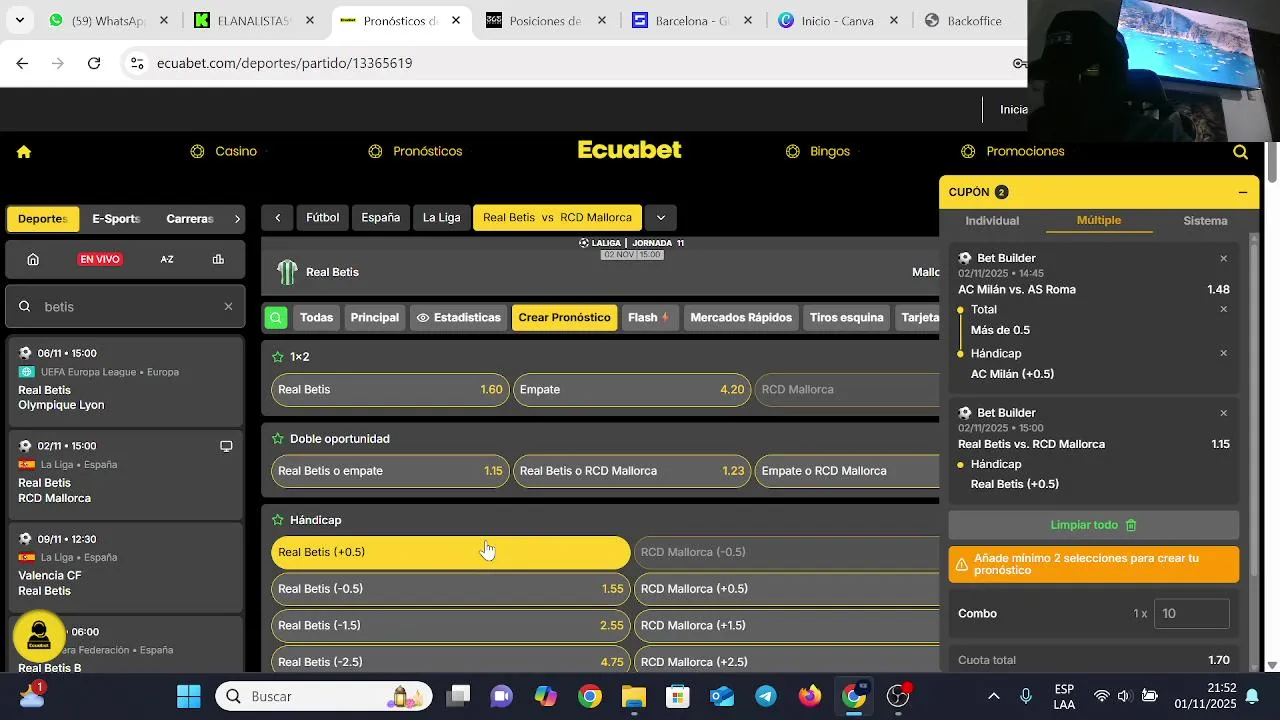1280x720 pixels.
Task: Favorite the Hándicap market star
Action: coord(278,521)
